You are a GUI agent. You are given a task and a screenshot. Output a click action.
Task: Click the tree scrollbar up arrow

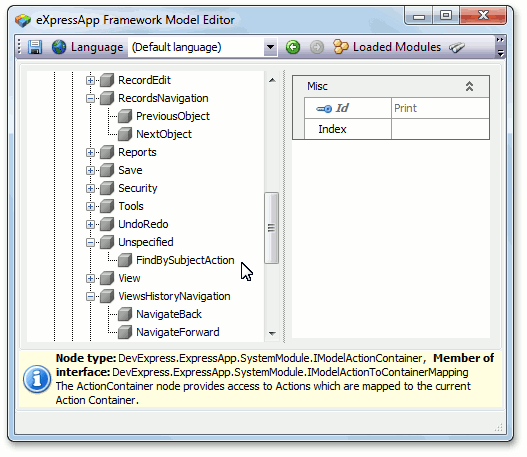point(272,80)
